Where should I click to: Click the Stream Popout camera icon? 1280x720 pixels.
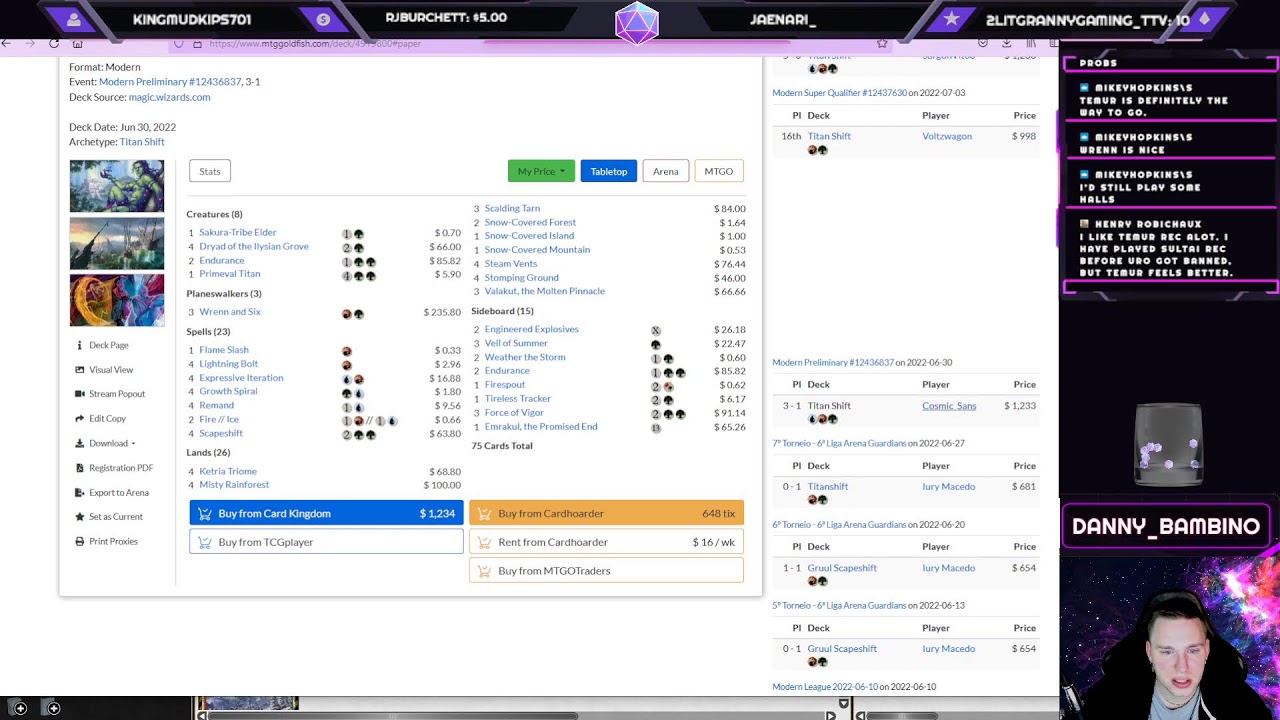[80, 394]
